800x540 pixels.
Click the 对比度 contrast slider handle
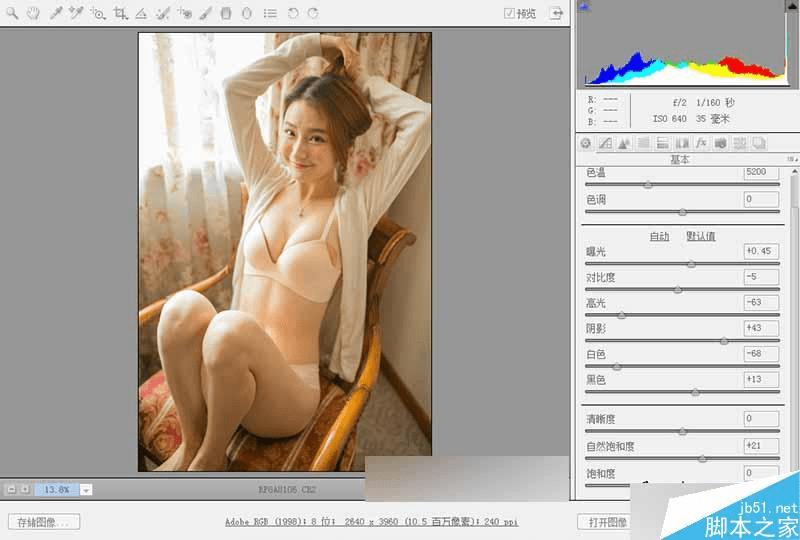tap(678, 289)
